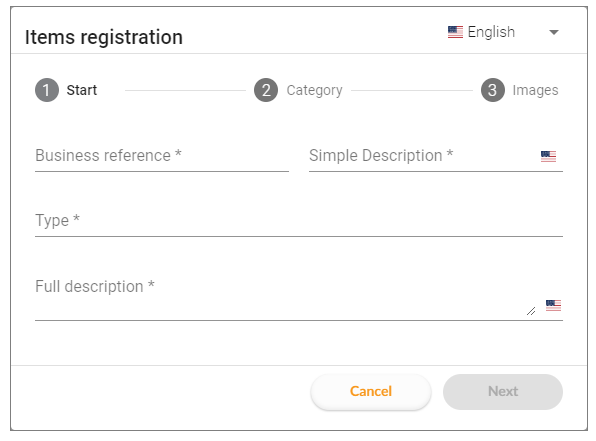Click the step 2 circle icon
596x441 pixels.
pyautogui.click(x=266, y=90)
